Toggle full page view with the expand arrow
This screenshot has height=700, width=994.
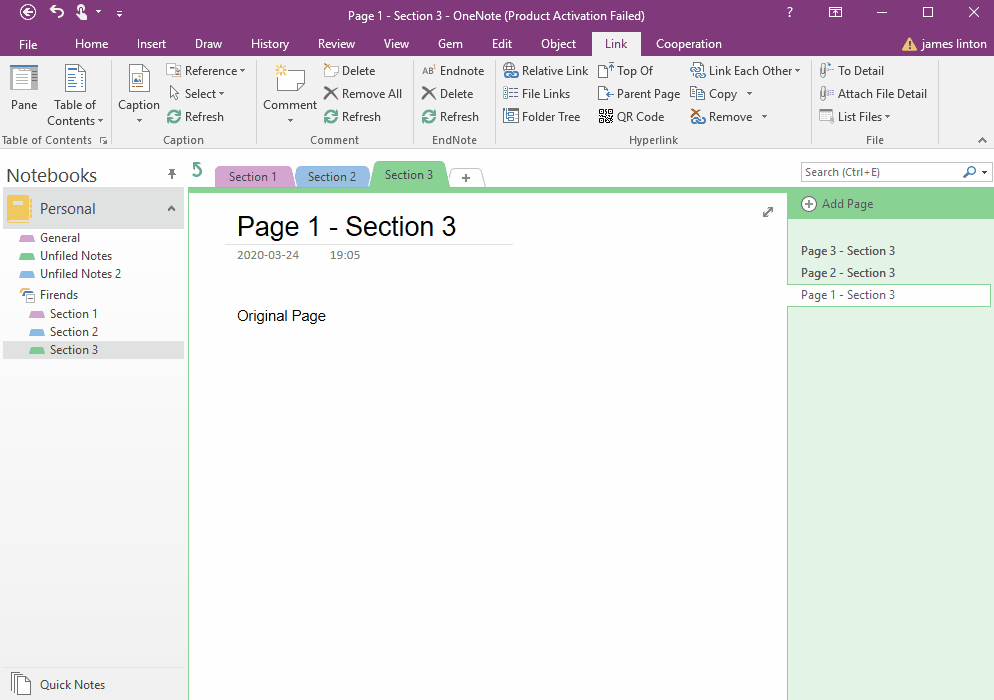coord(768,212)
